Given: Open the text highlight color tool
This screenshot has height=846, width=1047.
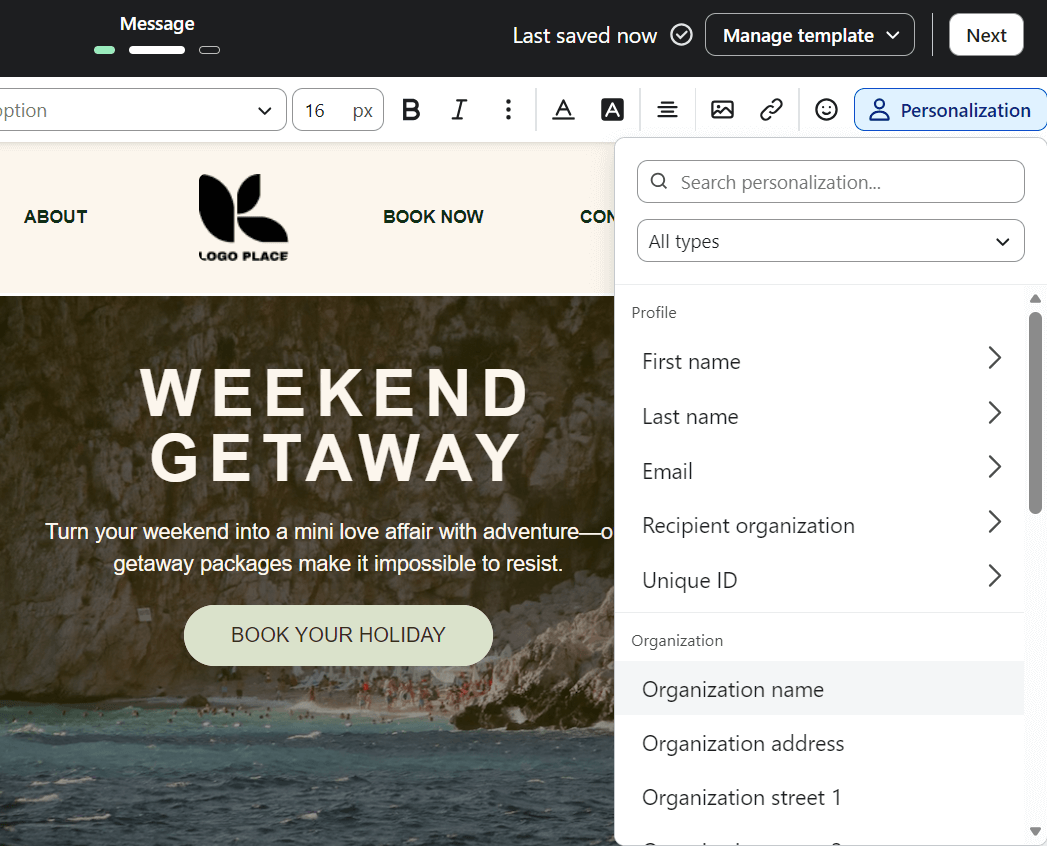Looking at the screenshot, I should click(612, 109).
